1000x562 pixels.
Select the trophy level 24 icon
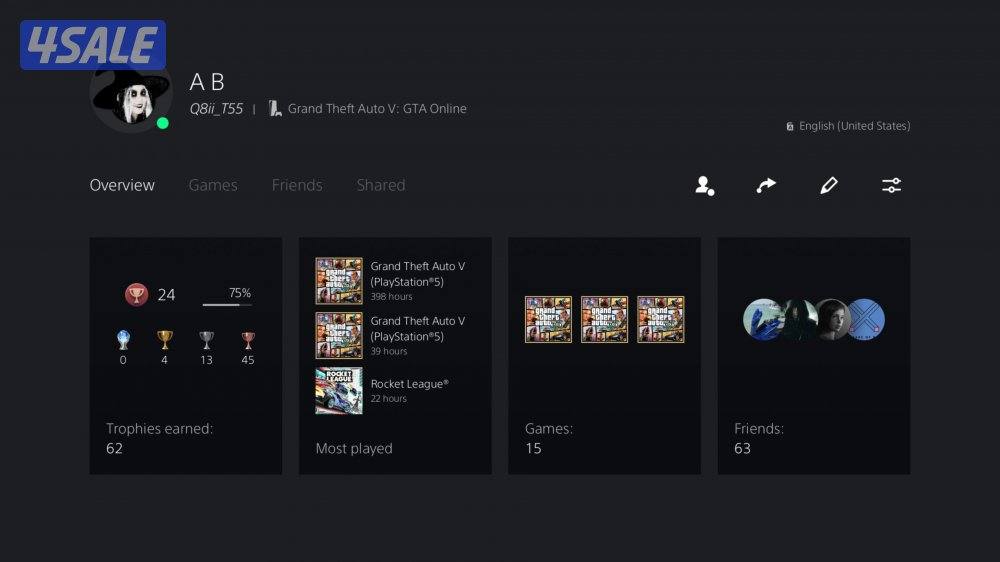click(x=136, y=294)
